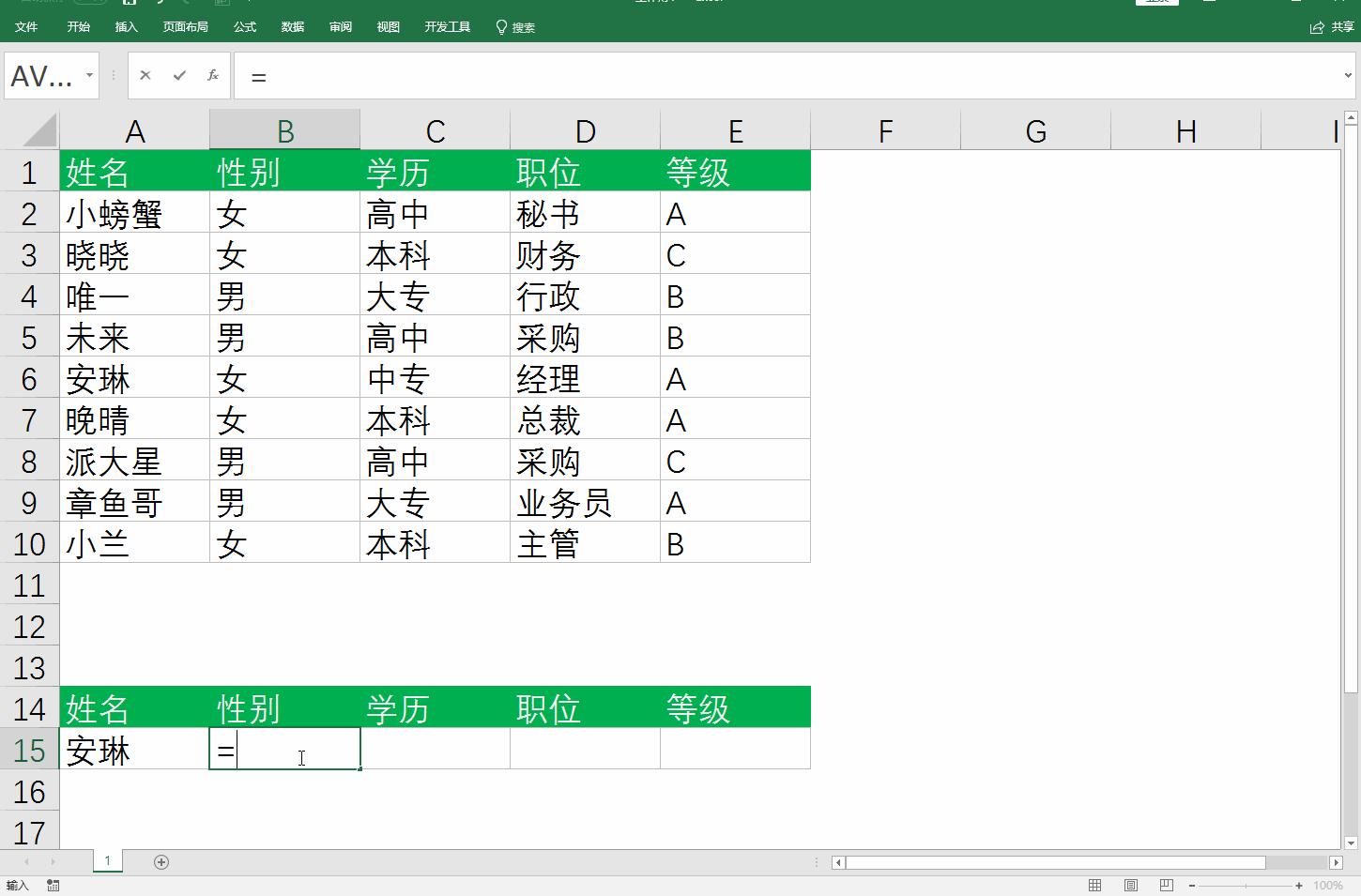This screenshot has height=896, width=1361.
Task: Select the sheet tab named 1
Action: coord(107,861)
